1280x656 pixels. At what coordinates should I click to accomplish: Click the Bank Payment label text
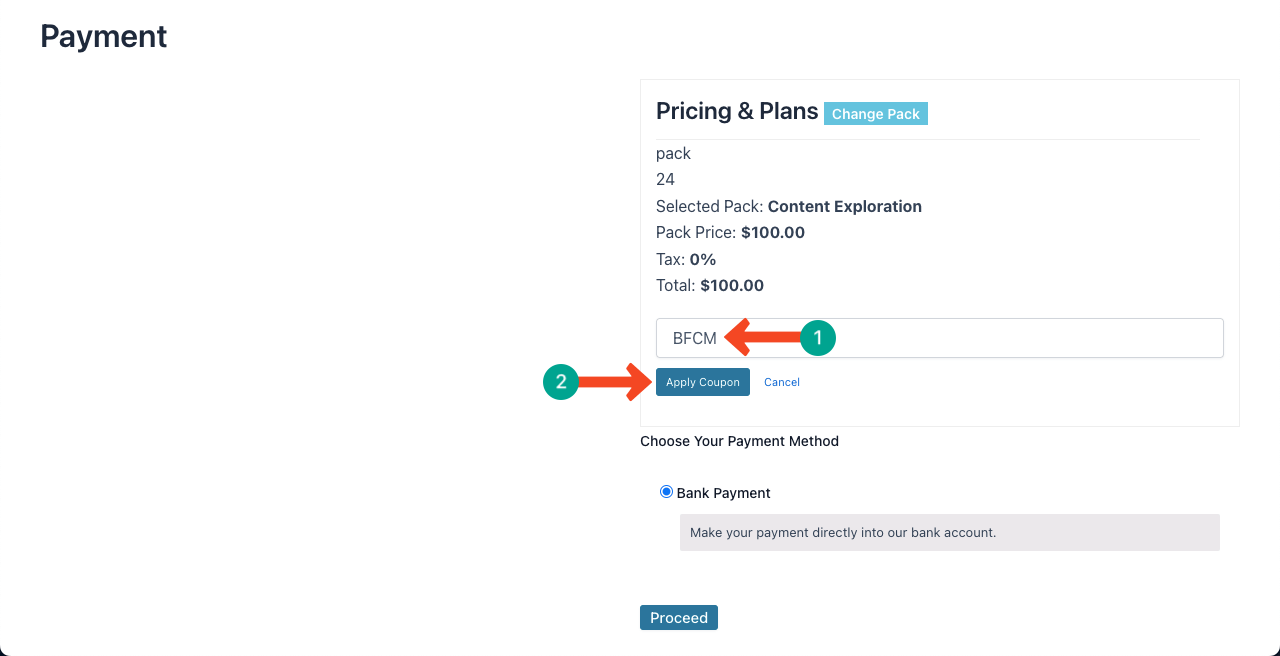724,493
